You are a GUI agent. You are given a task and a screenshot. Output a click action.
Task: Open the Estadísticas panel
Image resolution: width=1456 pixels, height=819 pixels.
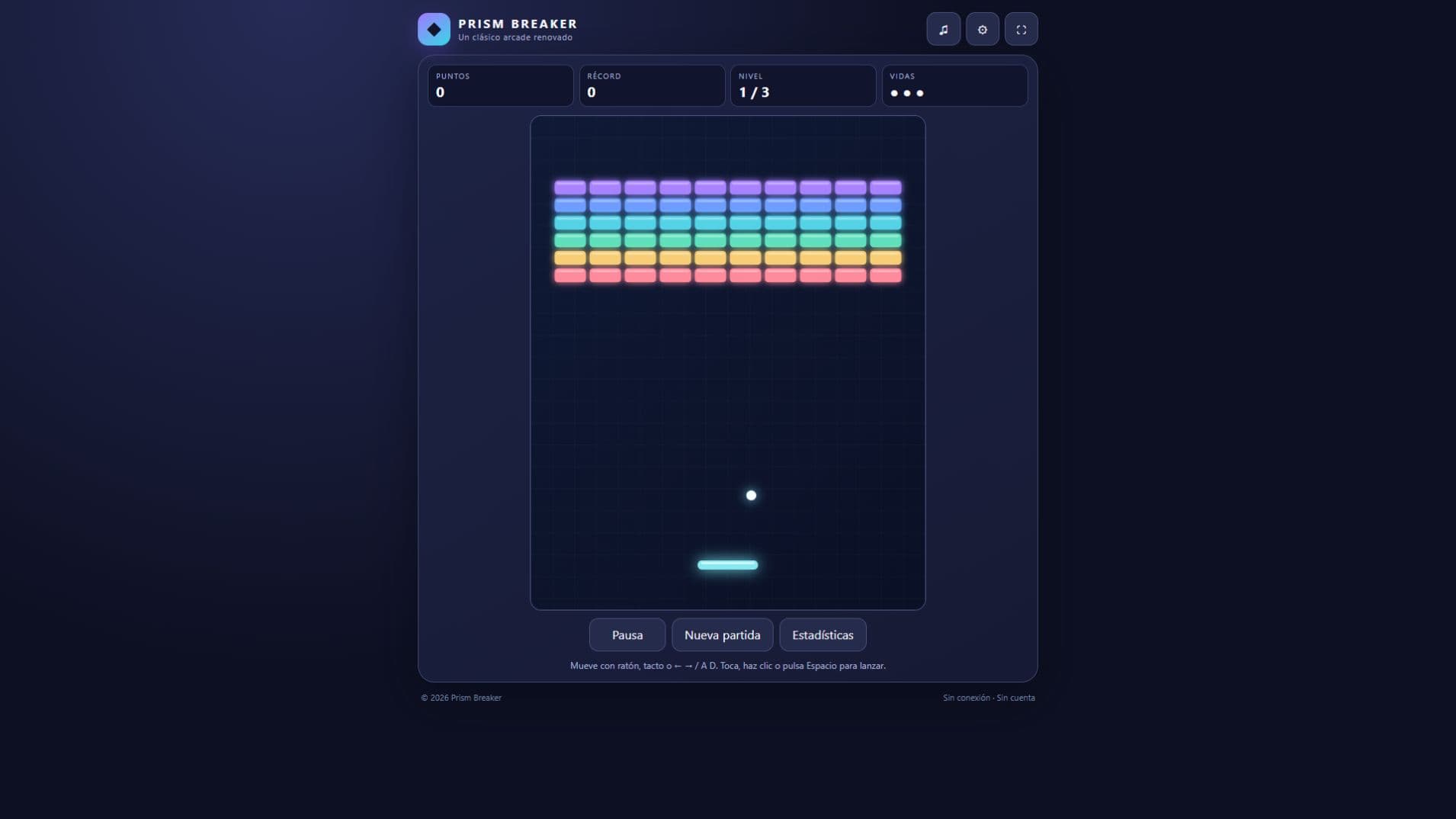click(823, 634)
